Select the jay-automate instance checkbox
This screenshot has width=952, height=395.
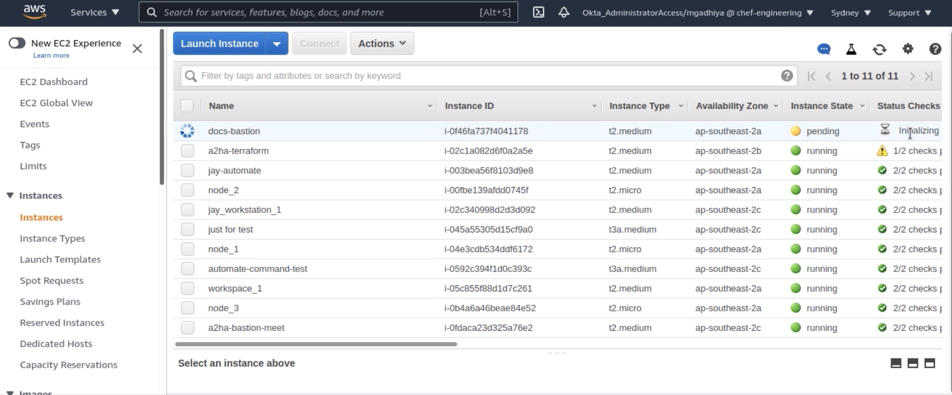pyautogui.click(x=187, y=170)
